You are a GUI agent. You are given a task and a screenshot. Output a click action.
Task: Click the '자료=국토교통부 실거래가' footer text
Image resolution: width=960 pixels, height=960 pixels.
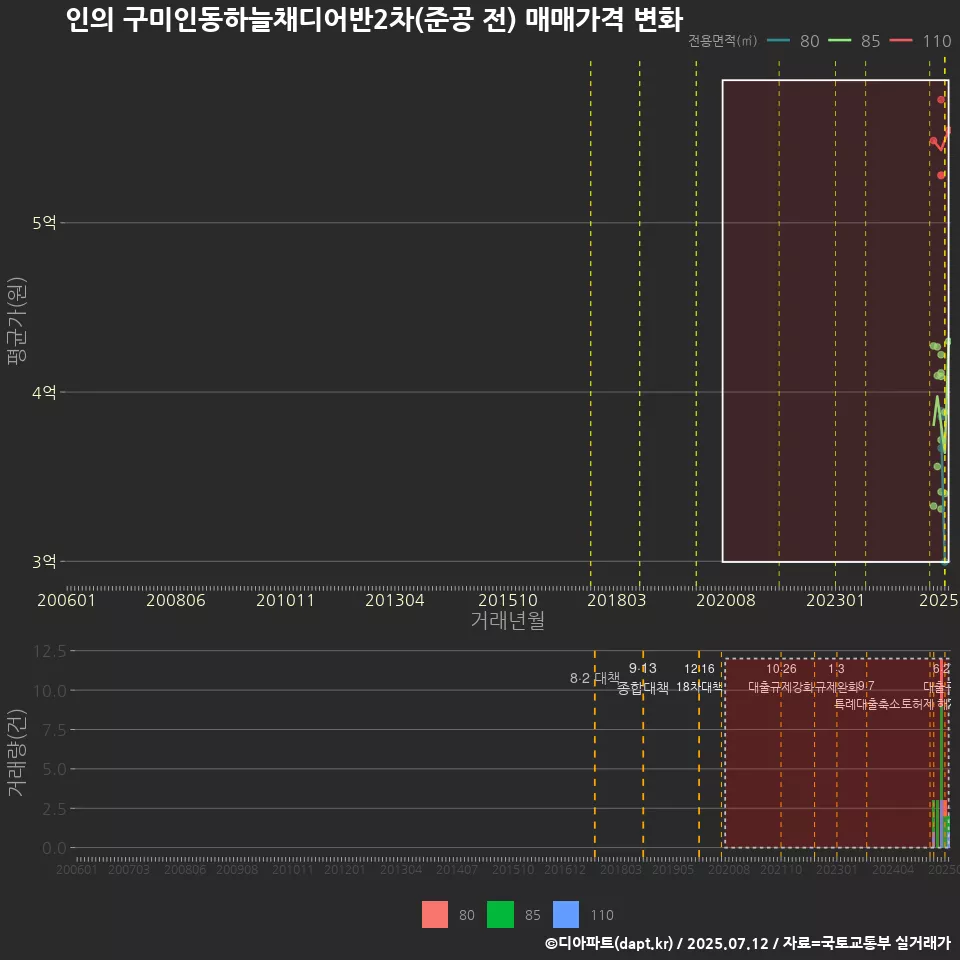point(866,943)
